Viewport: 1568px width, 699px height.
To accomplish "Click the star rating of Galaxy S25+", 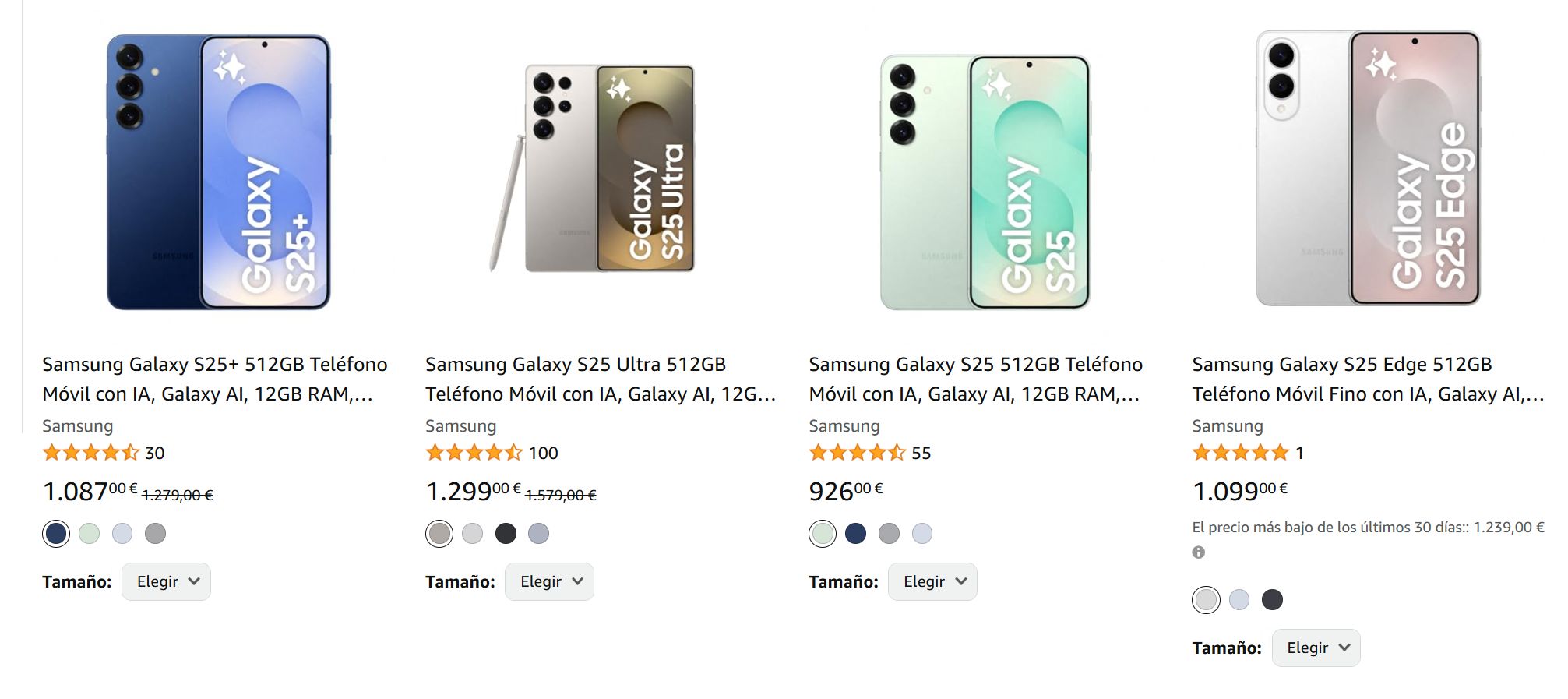I will (x=90, y=453).
